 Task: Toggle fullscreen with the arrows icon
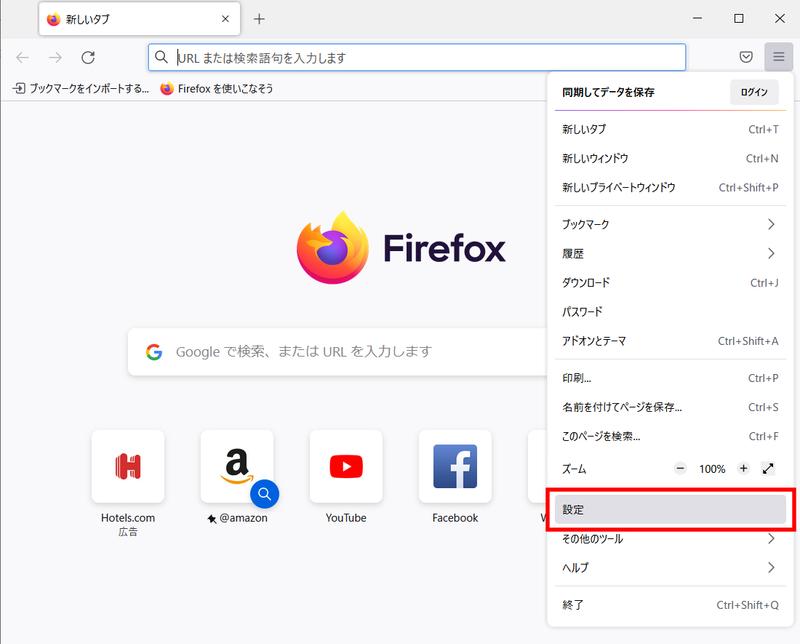pyautogui.click(x=768, y=468)
